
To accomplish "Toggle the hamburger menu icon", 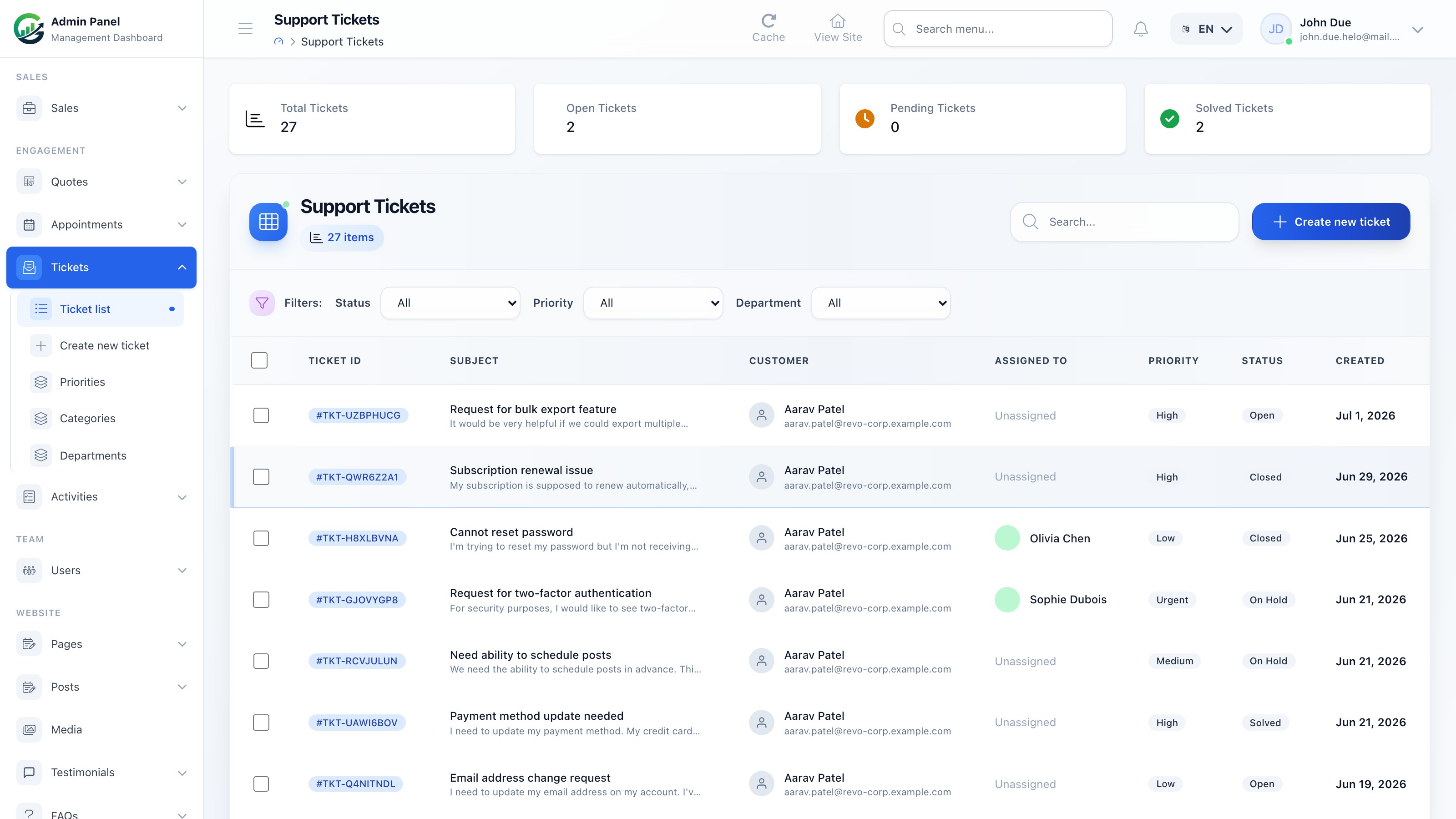I will point(245,29).
